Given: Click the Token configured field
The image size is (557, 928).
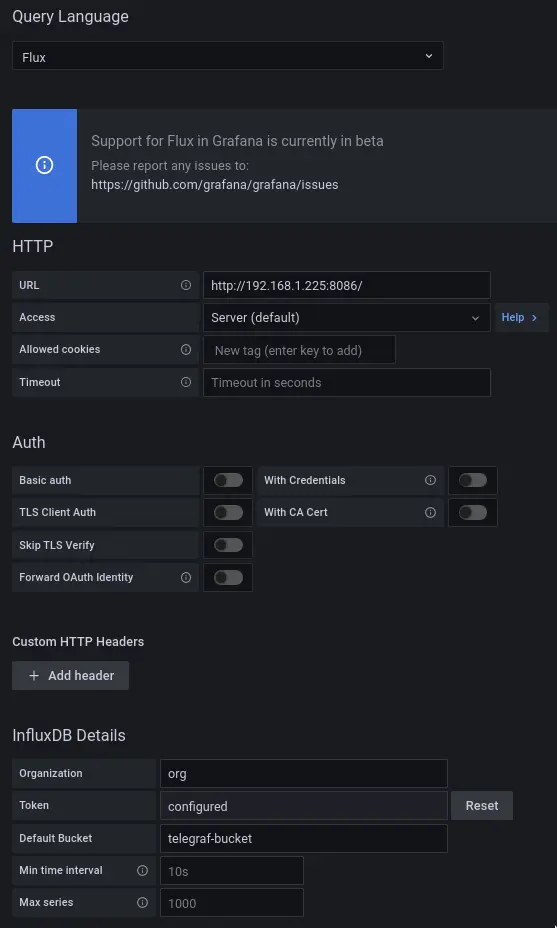Looking at the screenshot, I should pos(304,805).
